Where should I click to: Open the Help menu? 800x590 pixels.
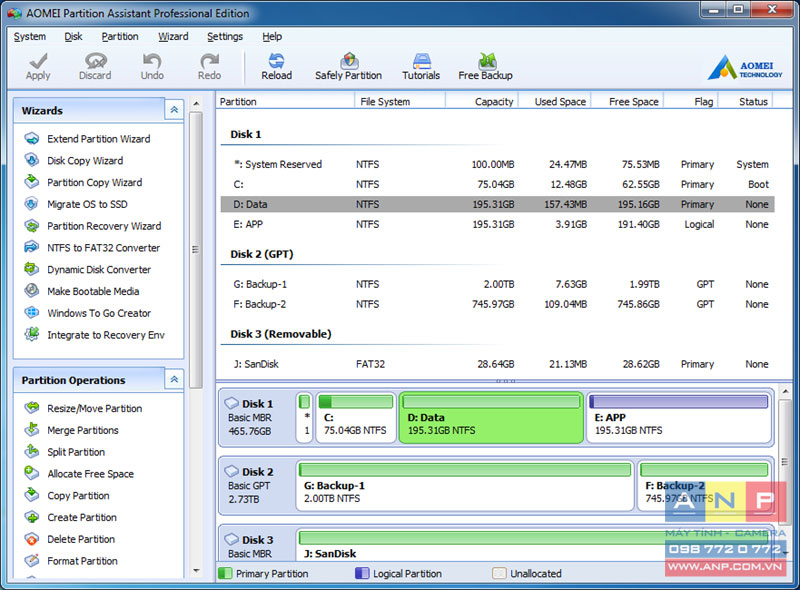pyautogui.click(x=272, y=37)
